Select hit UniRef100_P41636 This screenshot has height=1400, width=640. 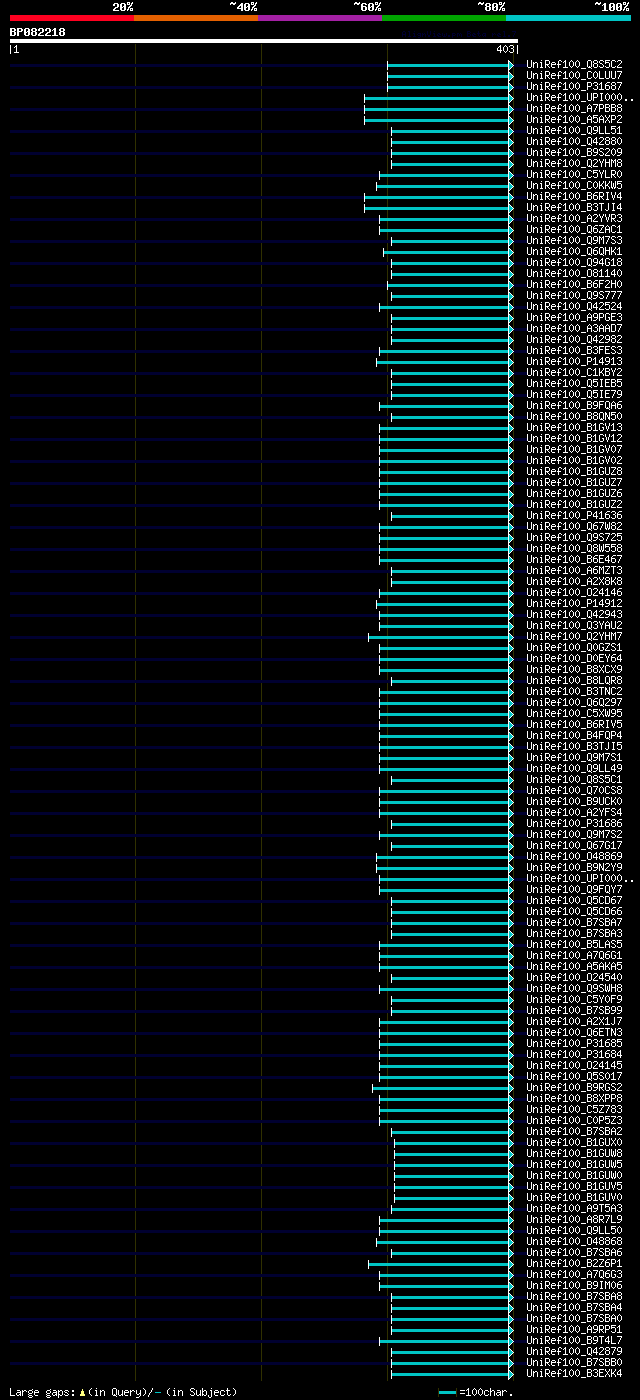click(574, 515)
